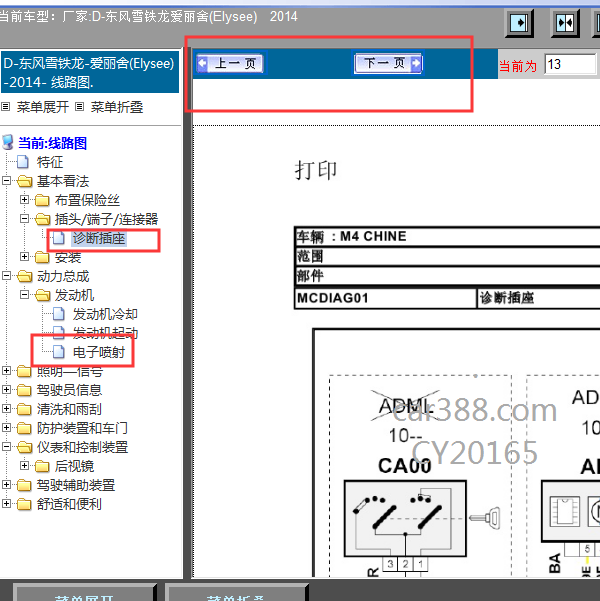Expand the 清洗和雨刮 folder
The height and width of the screenshot is (601, 600).
(x=7, y=408)
